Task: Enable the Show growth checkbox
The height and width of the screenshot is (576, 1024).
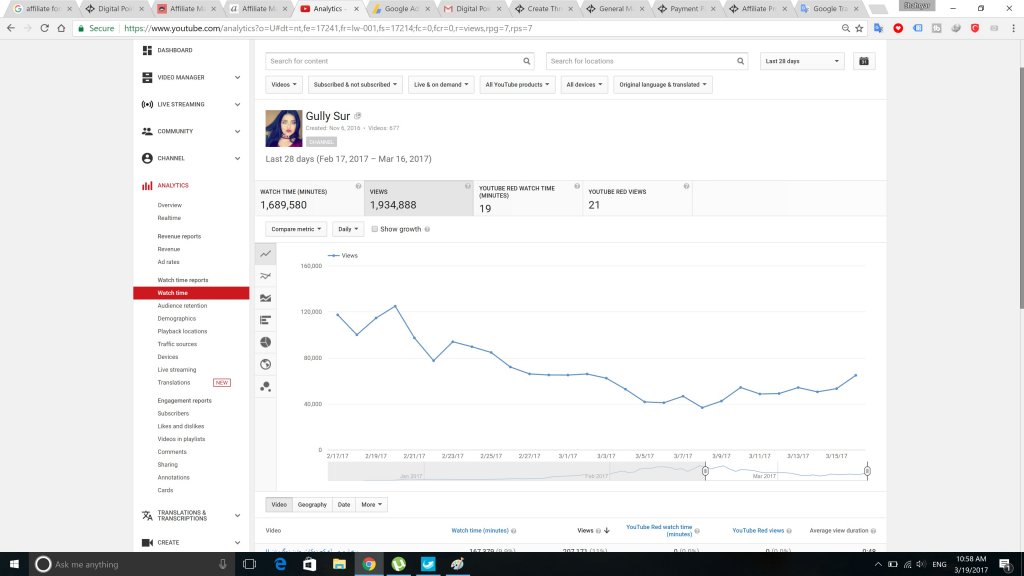Action: pyautogui.click(x=374, y=229)
